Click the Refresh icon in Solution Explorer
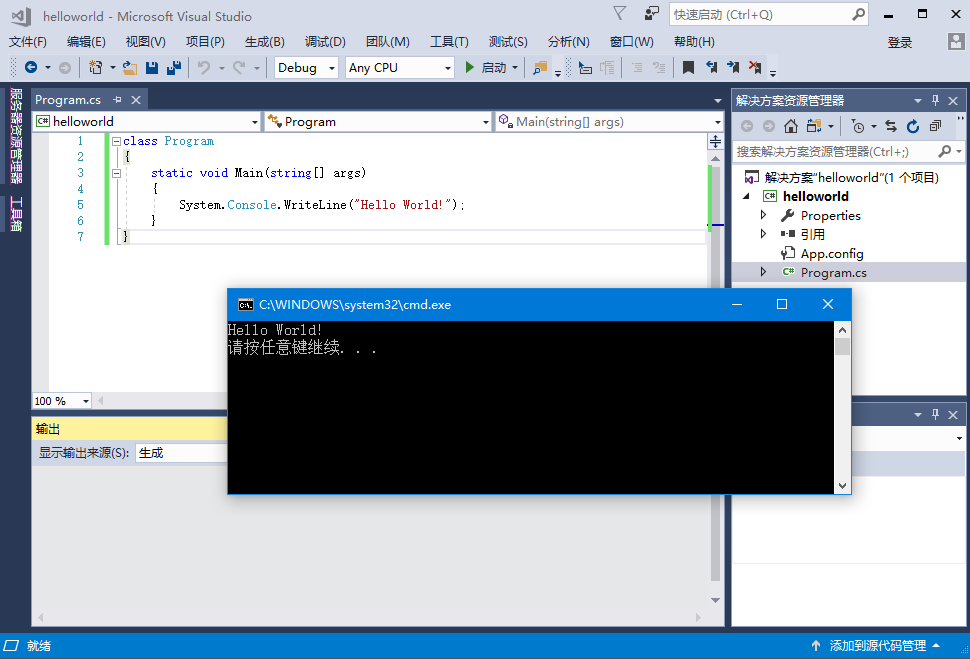This screenshot has height=659, width=970. click(913, 126)
